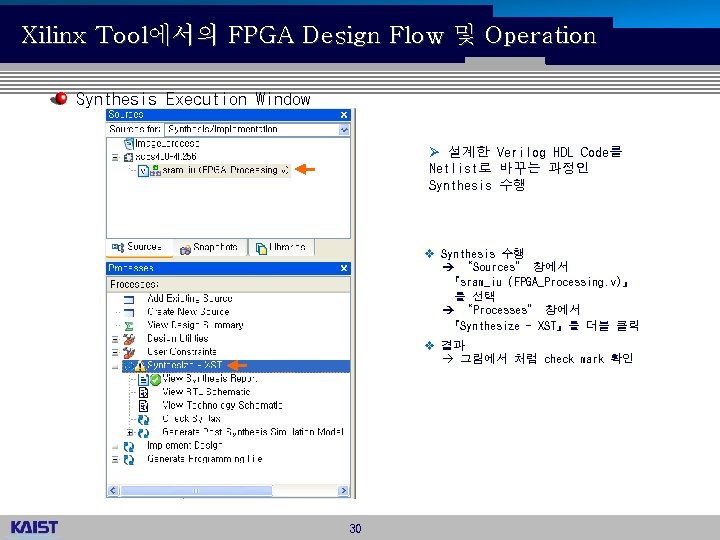Screen dimensions: 720x540
Task: Click the report document icon for Synthesis Report
Action: pos(143,380)
